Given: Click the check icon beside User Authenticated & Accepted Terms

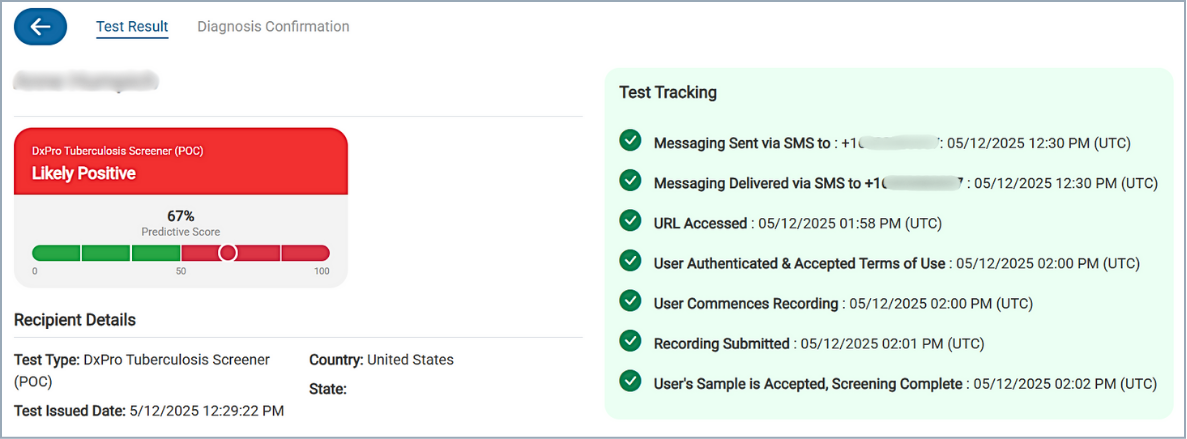Looking at the screenshot, I should click(630, 261).
